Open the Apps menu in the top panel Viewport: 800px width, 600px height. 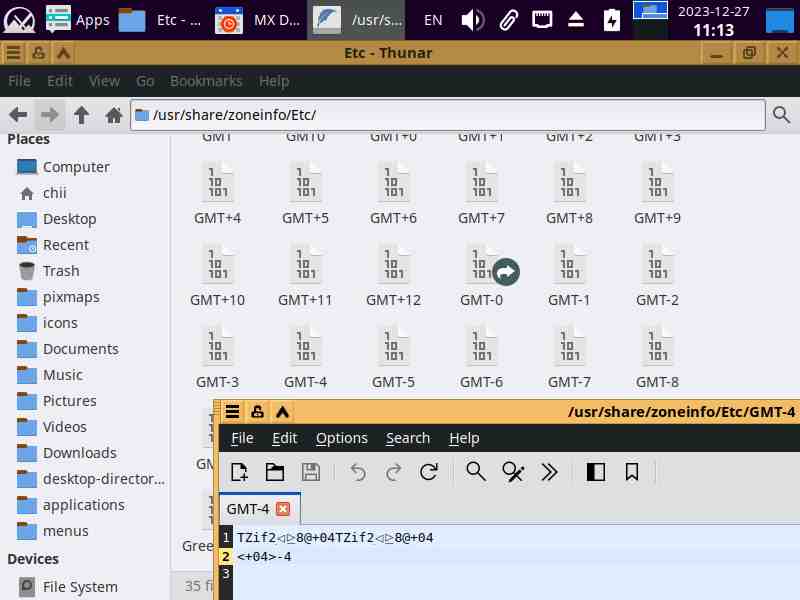tap(78, 20)
